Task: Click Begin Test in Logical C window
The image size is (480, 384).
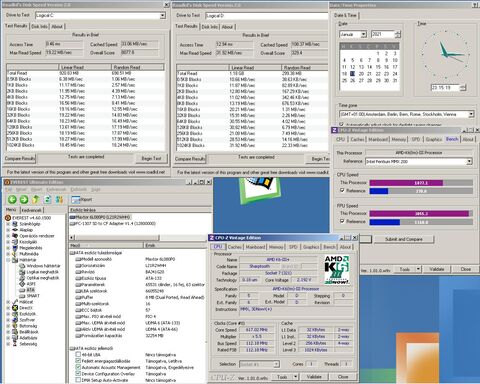Action: click(x=151, y=158)
